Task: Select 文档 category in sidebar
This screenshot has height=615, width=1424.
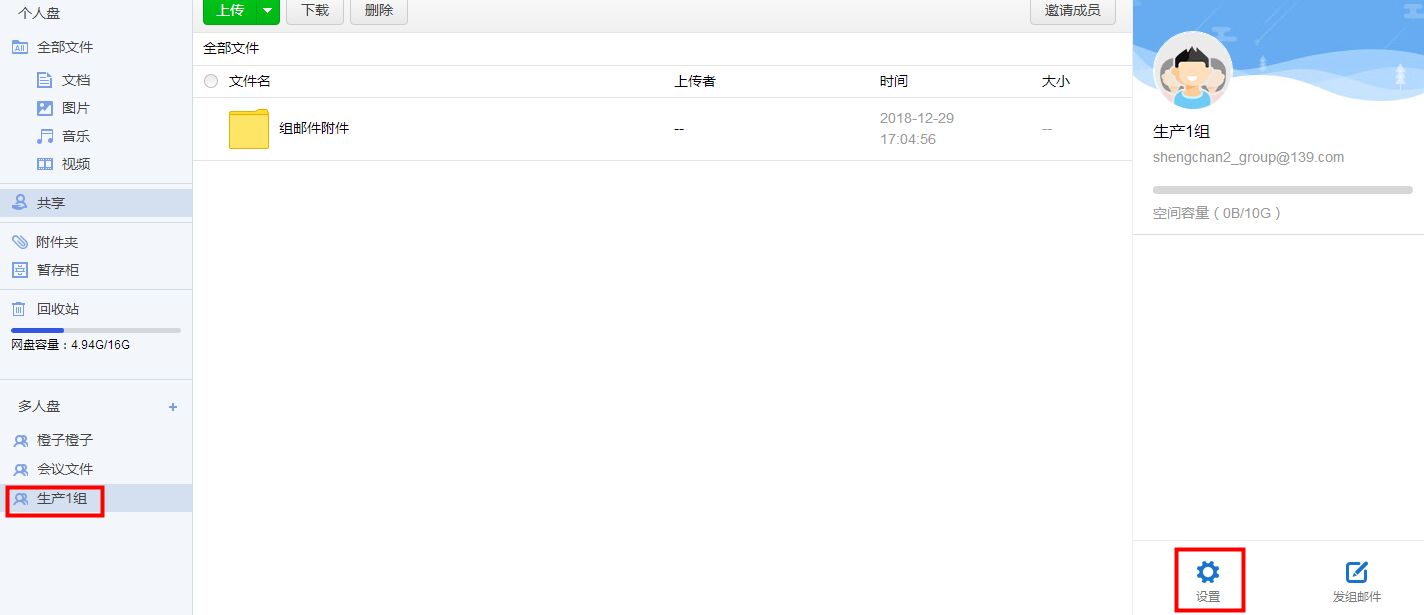Action: [x=75, y=80]
